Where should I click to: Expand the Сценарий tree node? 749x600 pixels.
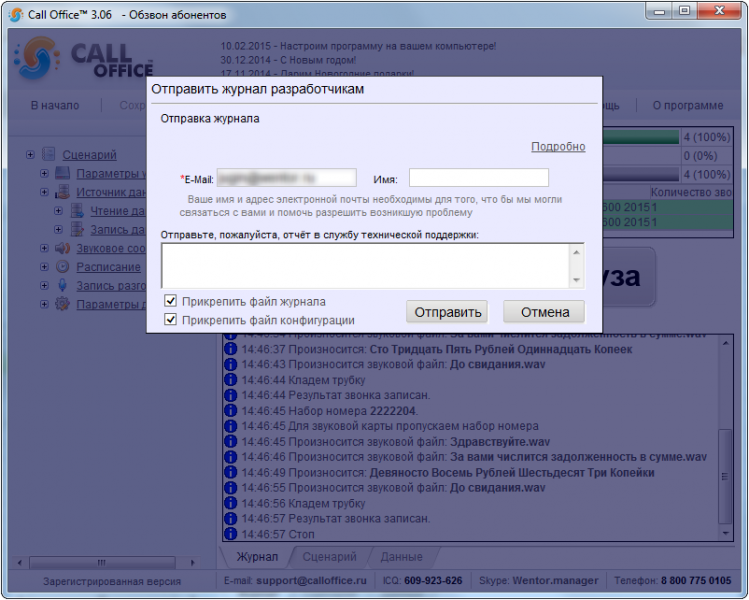(x=30, y=154)
